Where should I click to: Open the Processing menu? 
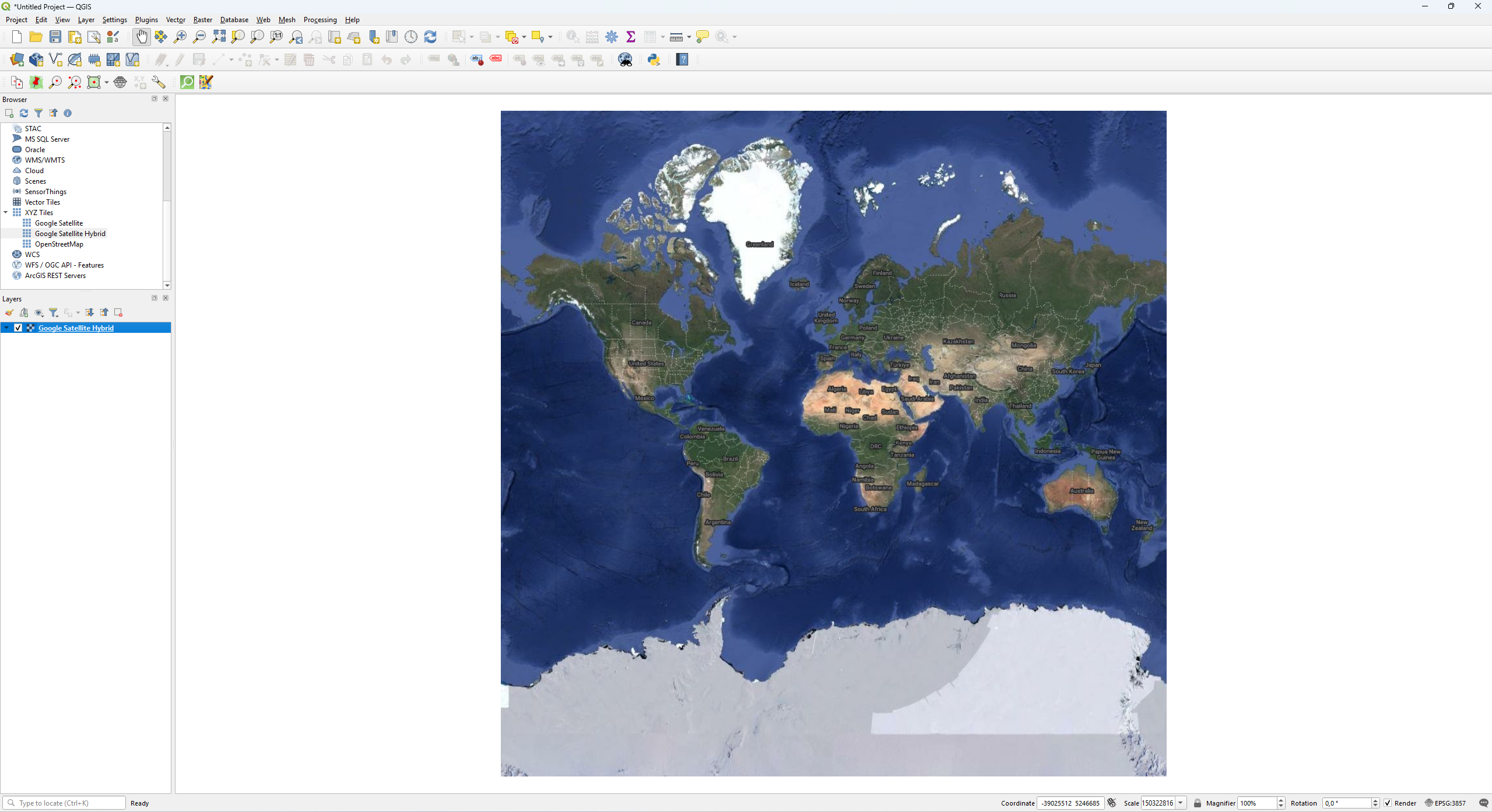tap(320, 20)
